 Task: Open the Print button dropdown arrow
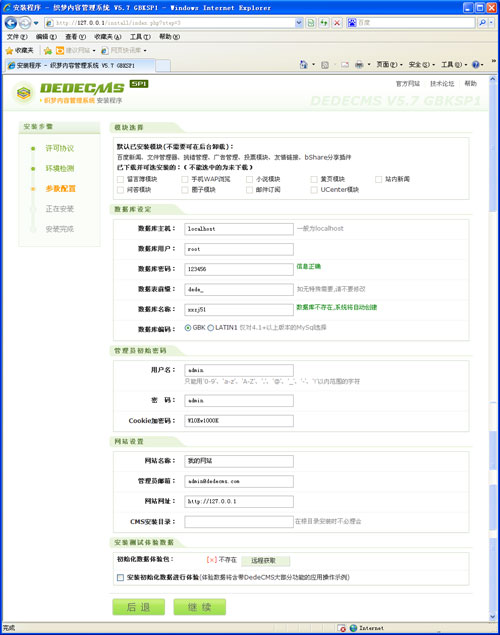(x=369, y=64)
